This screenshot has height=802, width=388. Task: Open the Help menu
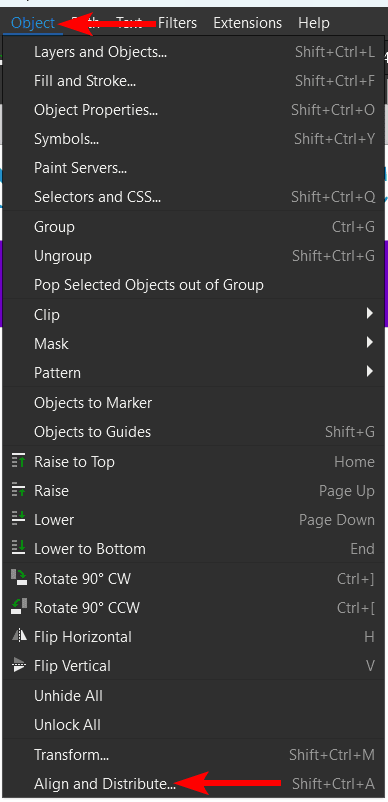[x=314, y=23]
